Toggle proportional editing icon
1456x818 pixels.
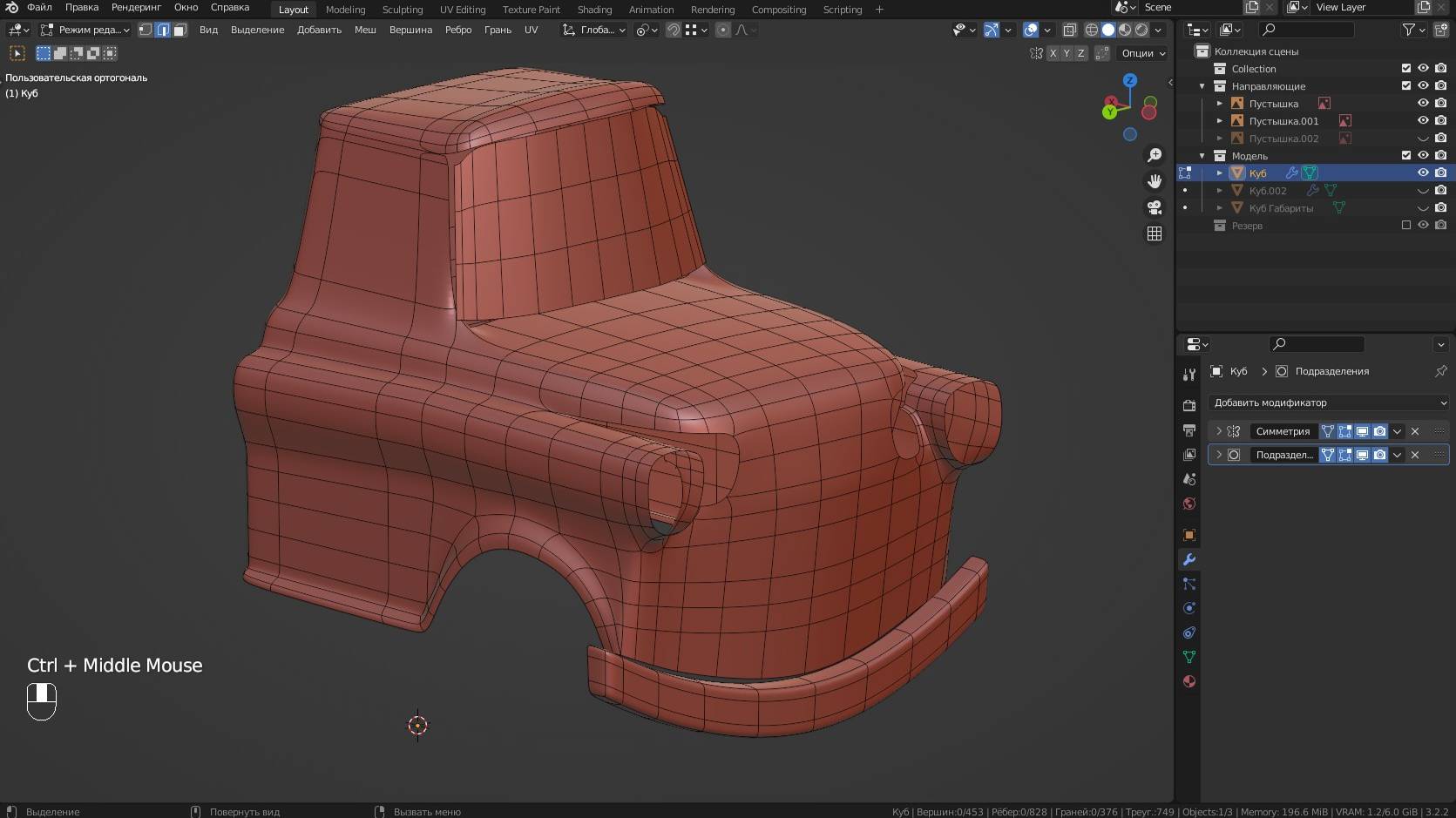point(722,30)
